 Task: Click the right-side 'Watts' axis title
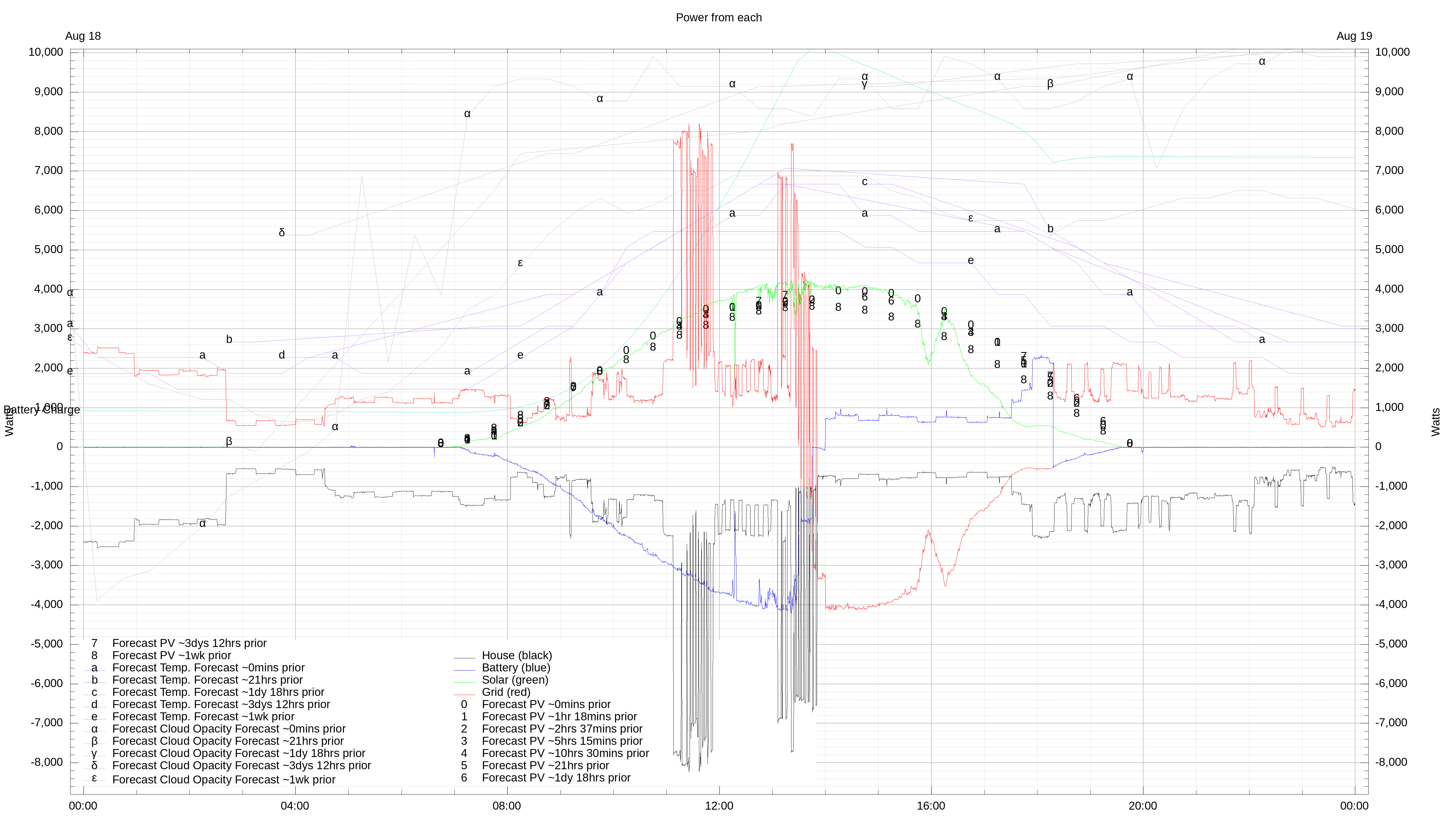point(1436,422)
